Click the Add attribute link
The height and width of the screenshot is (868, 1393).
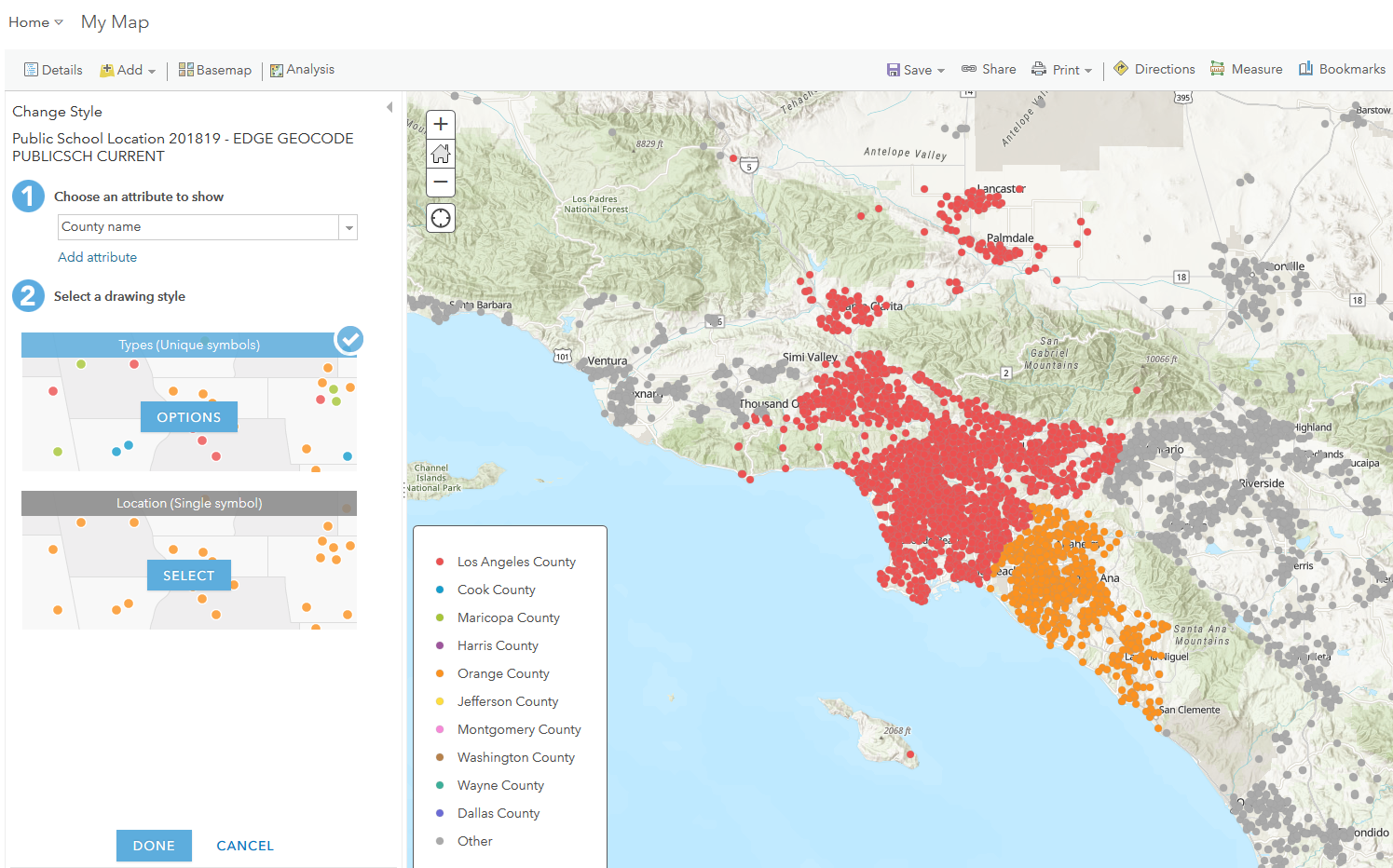97,257
